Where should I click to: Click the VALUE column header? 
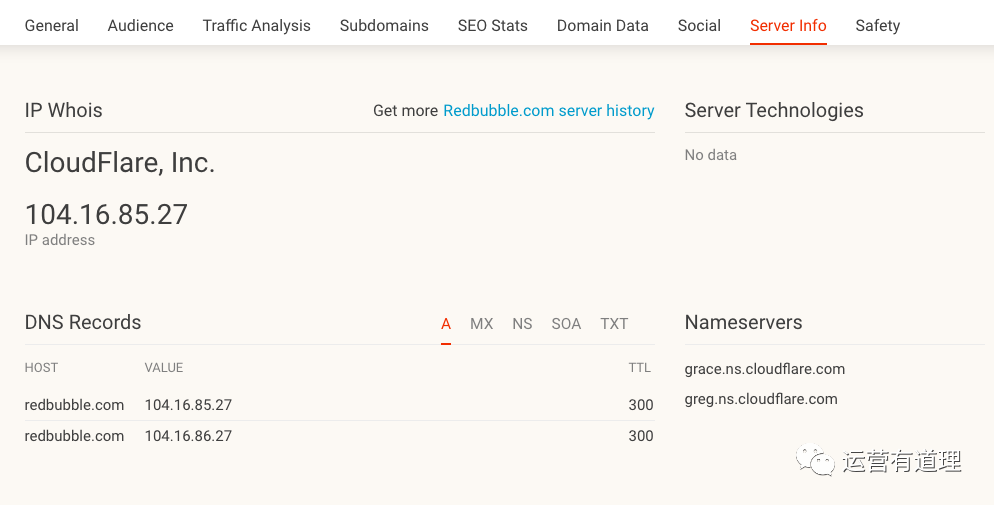(x=164, y=368)
